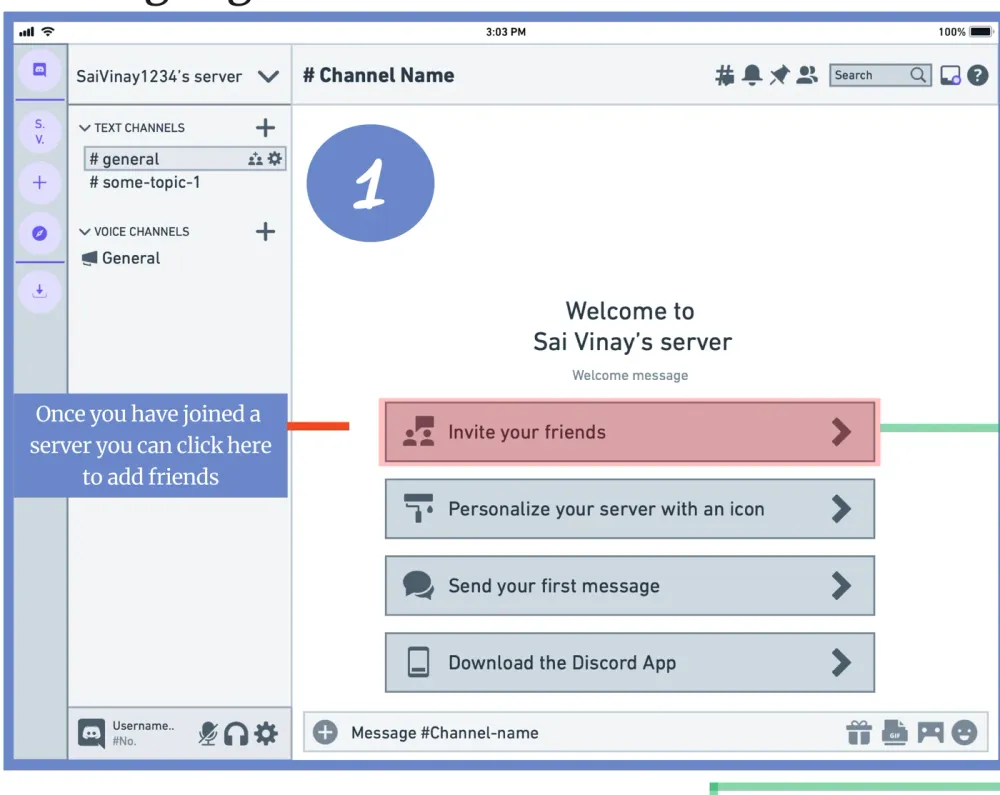This screenshot has height=795, width=1000.
Task: Toggle deafen using the headphones icon
Action: pos(236,734)
